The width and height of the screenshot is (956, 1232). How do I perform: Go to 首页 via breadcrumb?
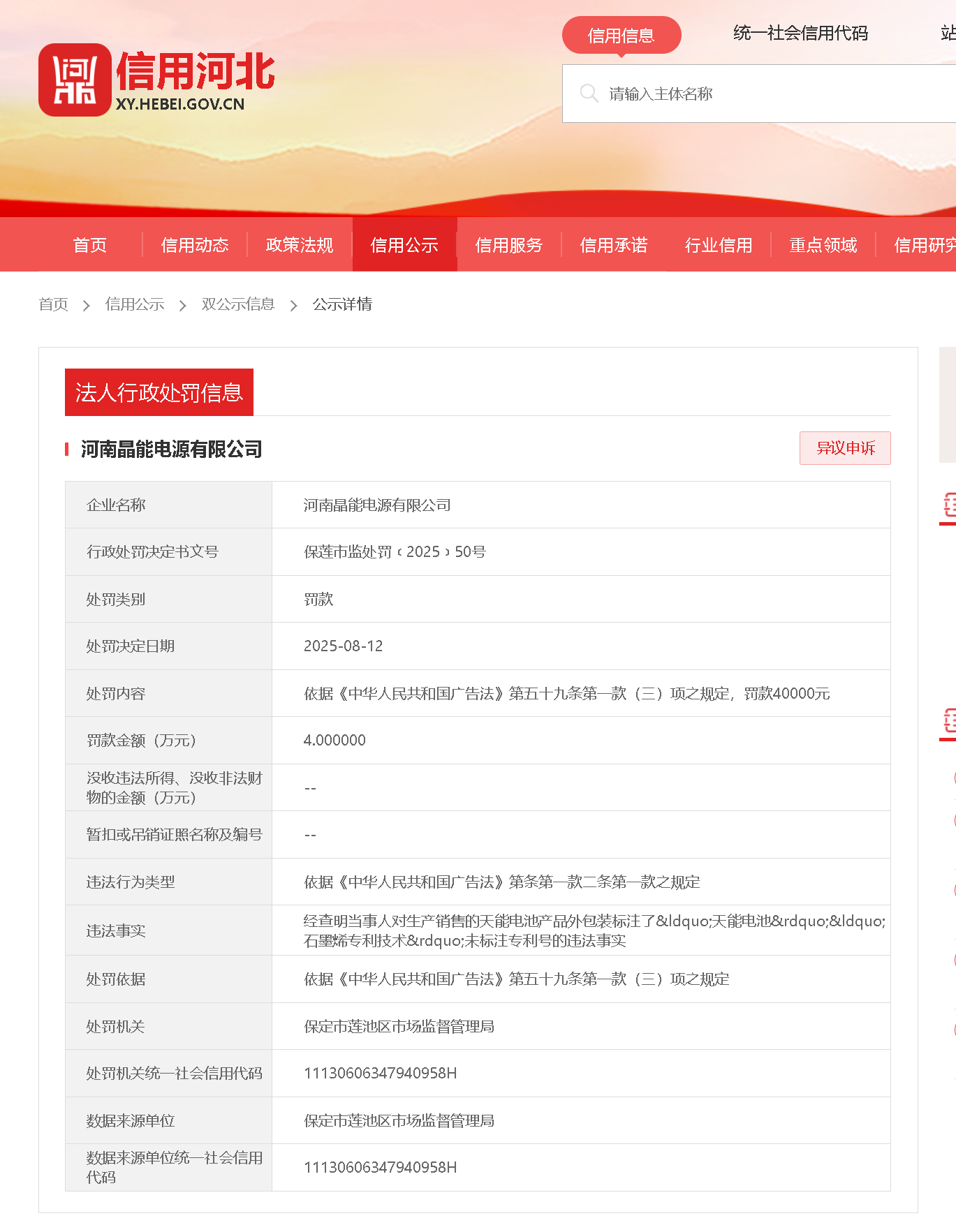[x=53, y=304]
